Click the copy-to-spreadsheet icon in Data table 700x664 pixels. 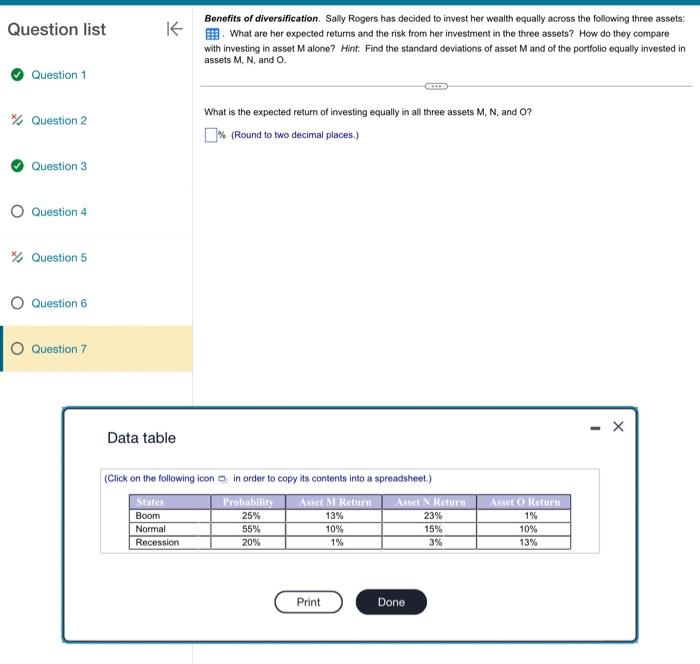click(222, 479)
